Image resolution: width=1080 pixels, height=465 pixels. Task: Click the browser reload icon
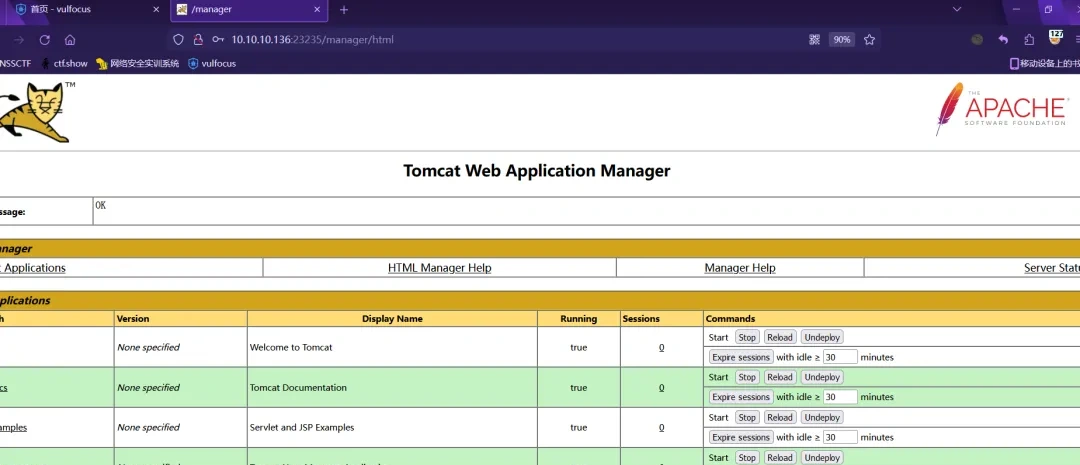pos(45,40)
